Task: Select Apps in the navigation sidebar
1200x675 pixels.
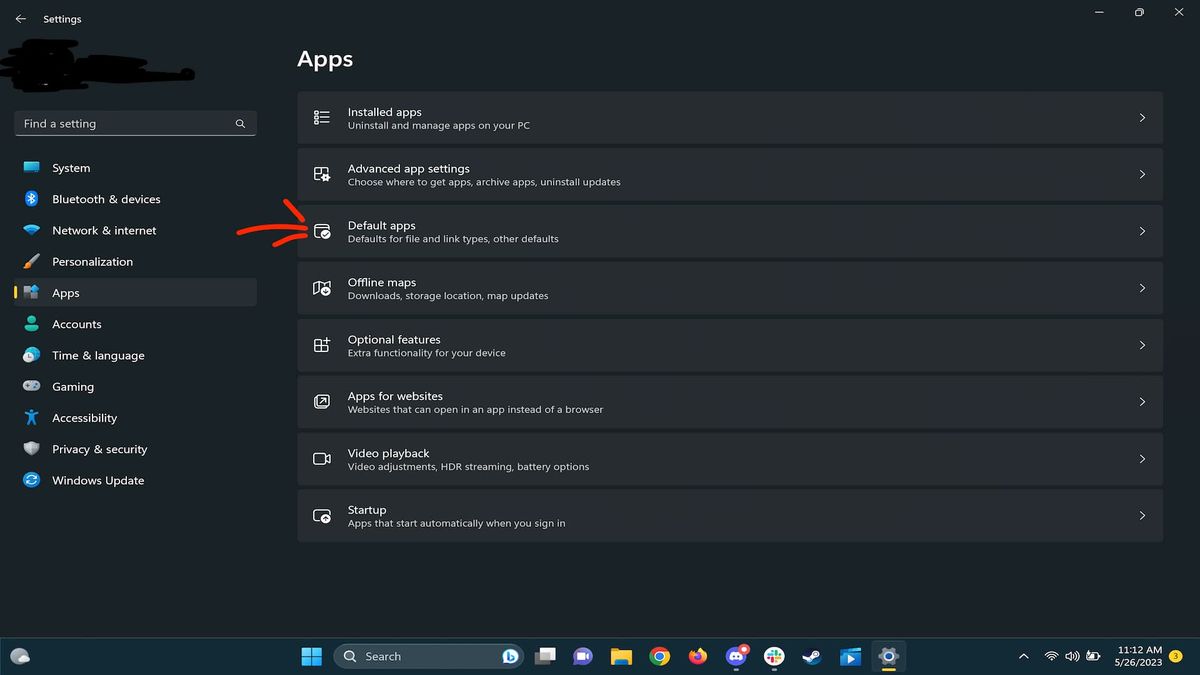Action: coord(65,292)
